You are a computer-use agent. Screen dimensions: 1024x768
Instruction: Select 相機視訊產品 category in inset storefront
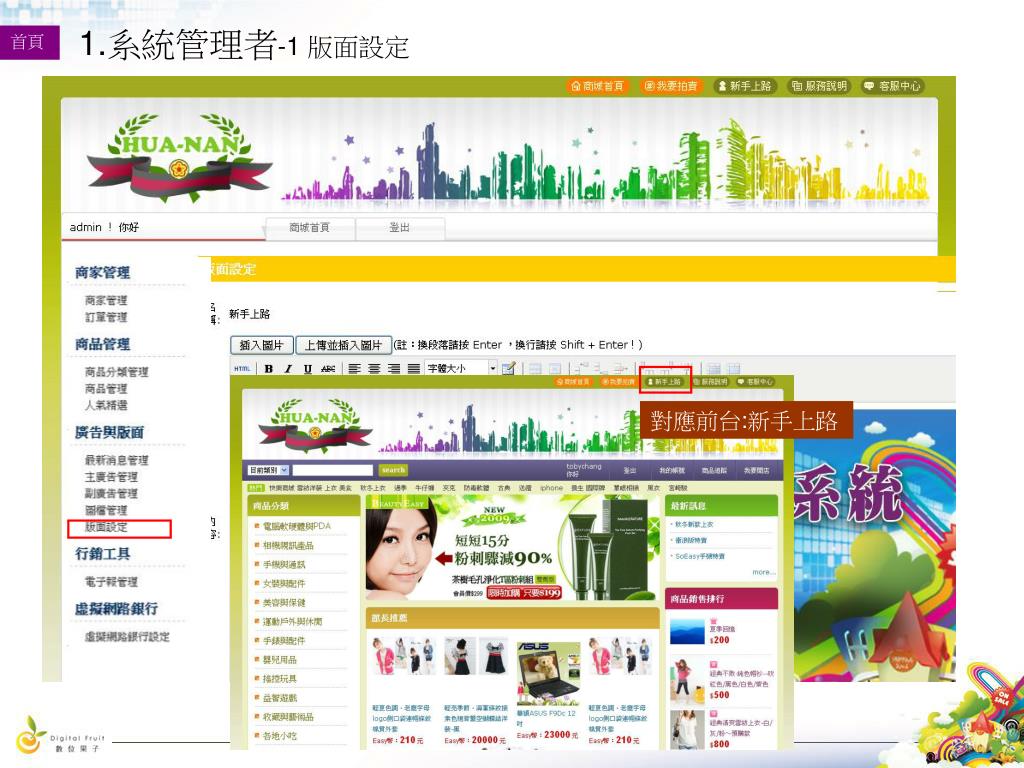(288, 545)
